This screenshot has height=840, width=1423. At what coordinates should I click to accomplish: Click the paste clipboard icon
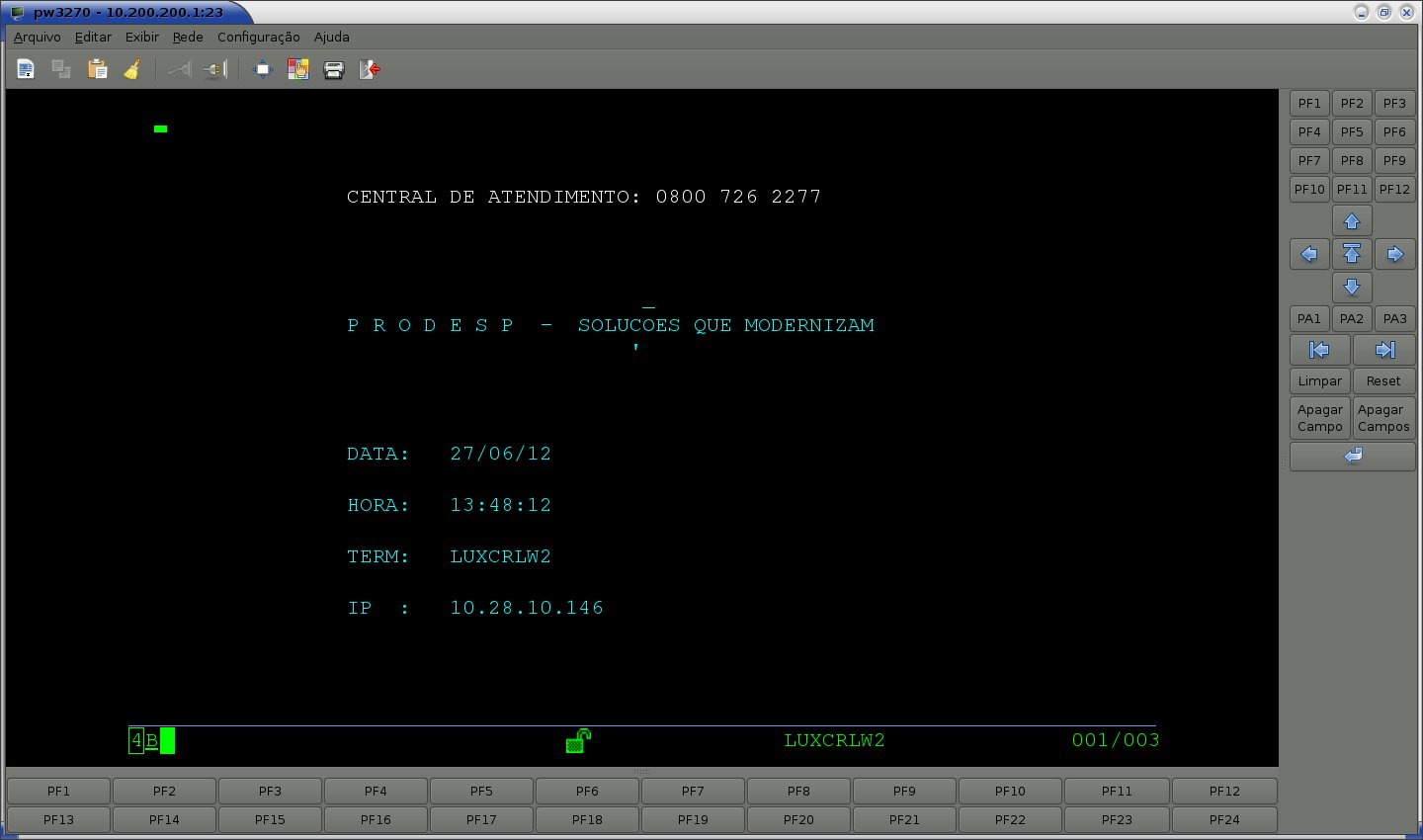click(x=97, y=69)
